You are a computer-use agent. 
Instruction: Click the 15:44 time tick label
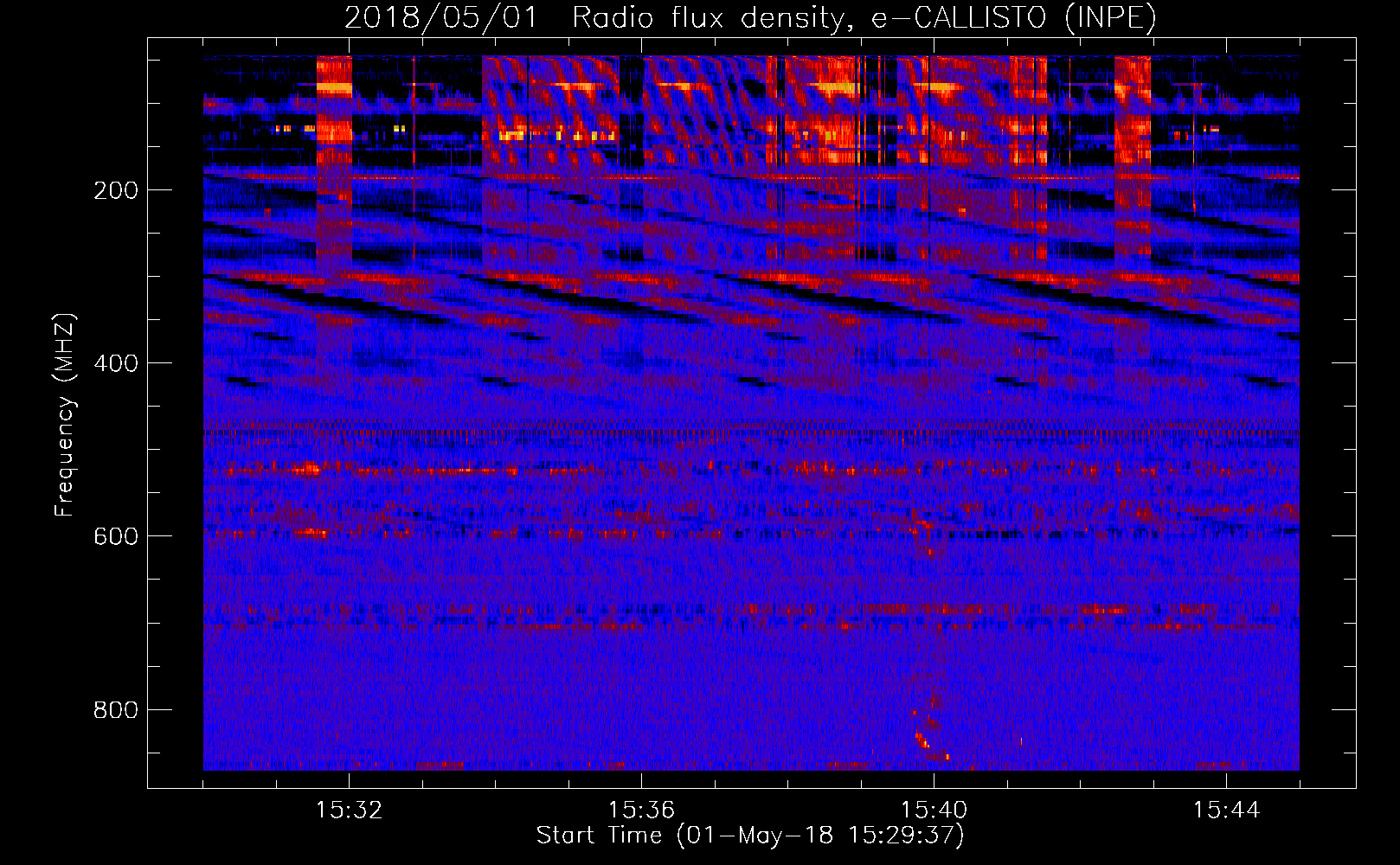click(1226, 811)
